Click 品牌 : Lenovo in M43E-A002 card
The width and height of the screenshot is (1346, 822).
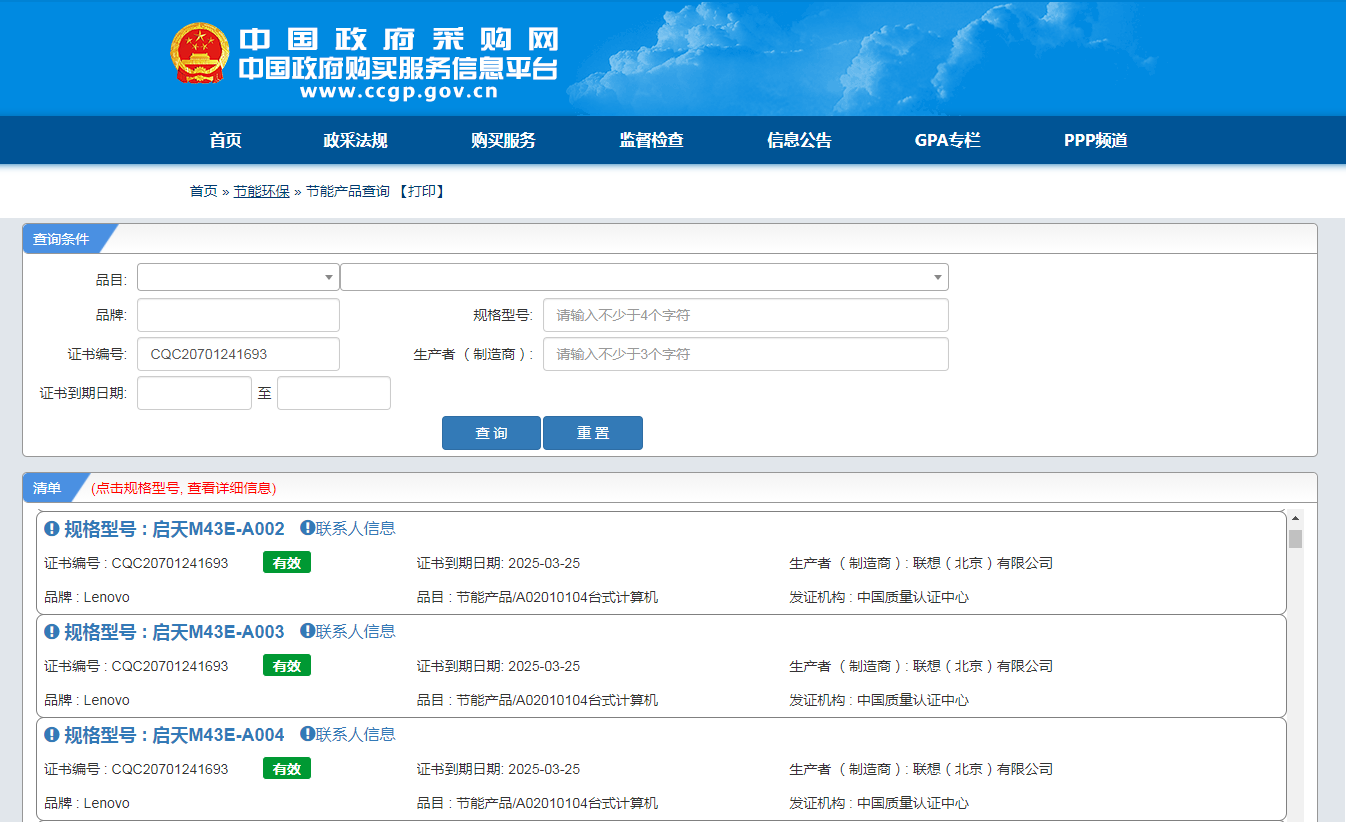87,597
